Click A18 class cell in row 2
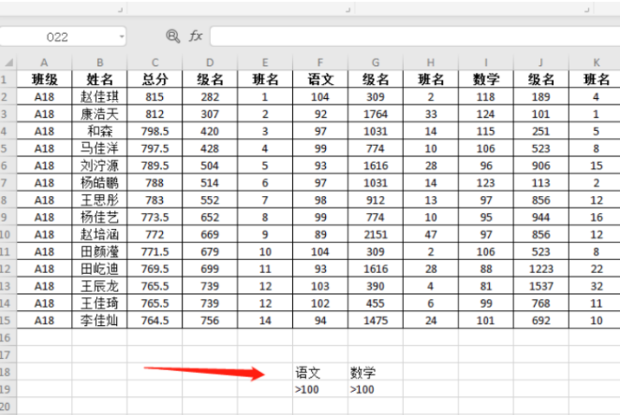This screenshot has height=415, width=620. pyautogui.click(x=44, y=97)
